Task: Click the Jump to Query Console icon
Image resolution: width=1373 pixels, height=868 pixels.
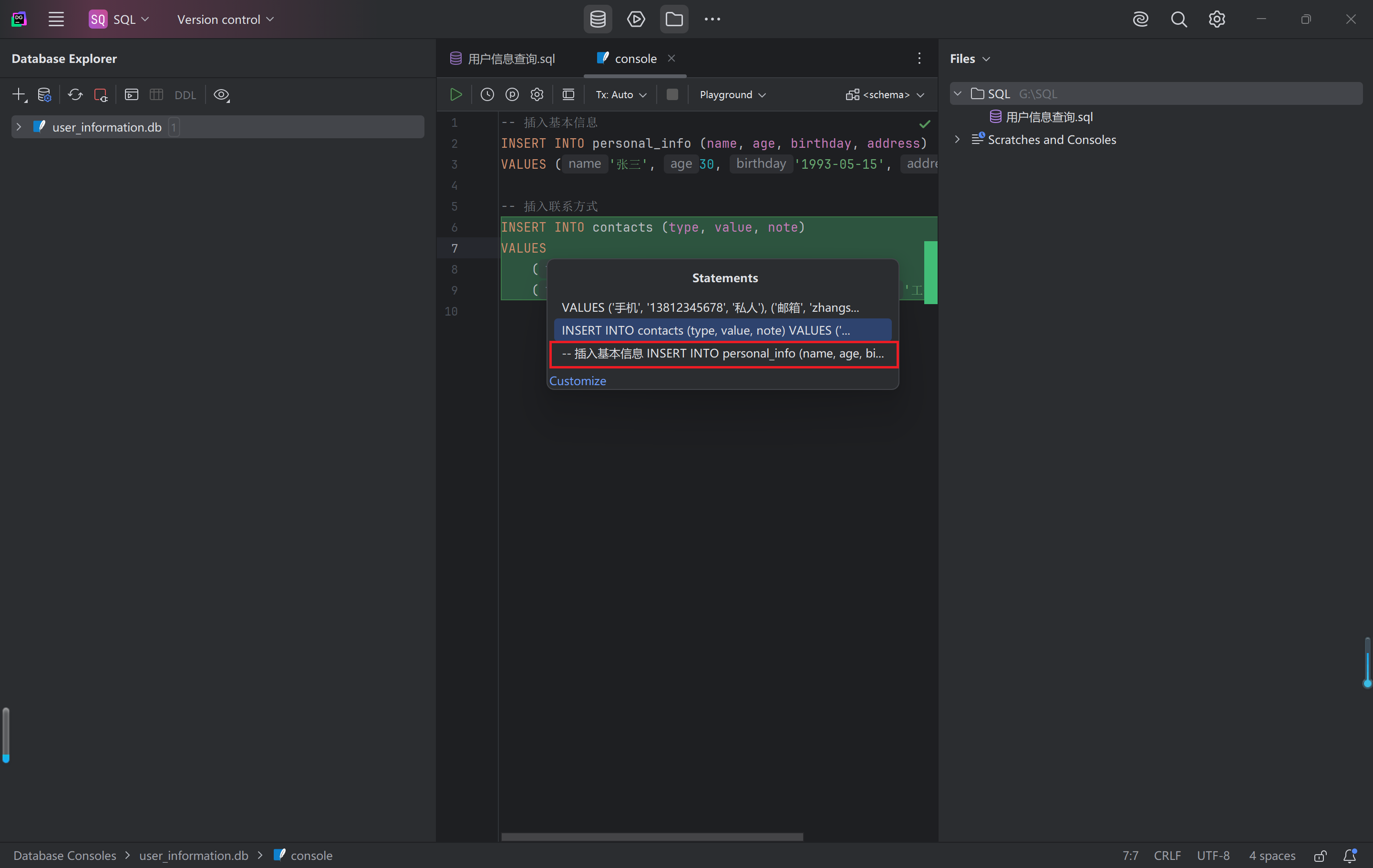Action: click(132, 94)
